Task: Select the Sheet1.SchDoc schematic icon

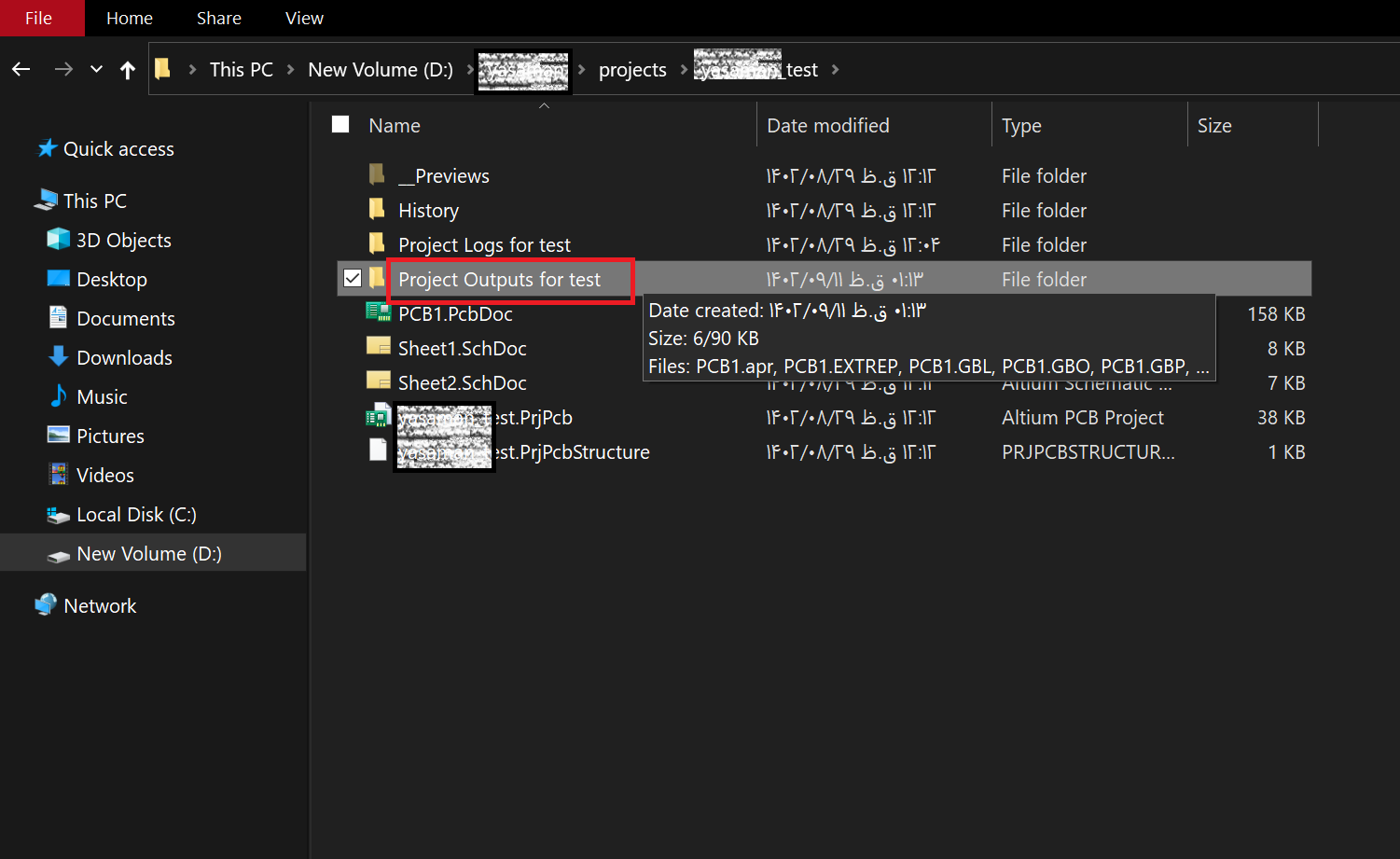Action: (x=378, y=348)
